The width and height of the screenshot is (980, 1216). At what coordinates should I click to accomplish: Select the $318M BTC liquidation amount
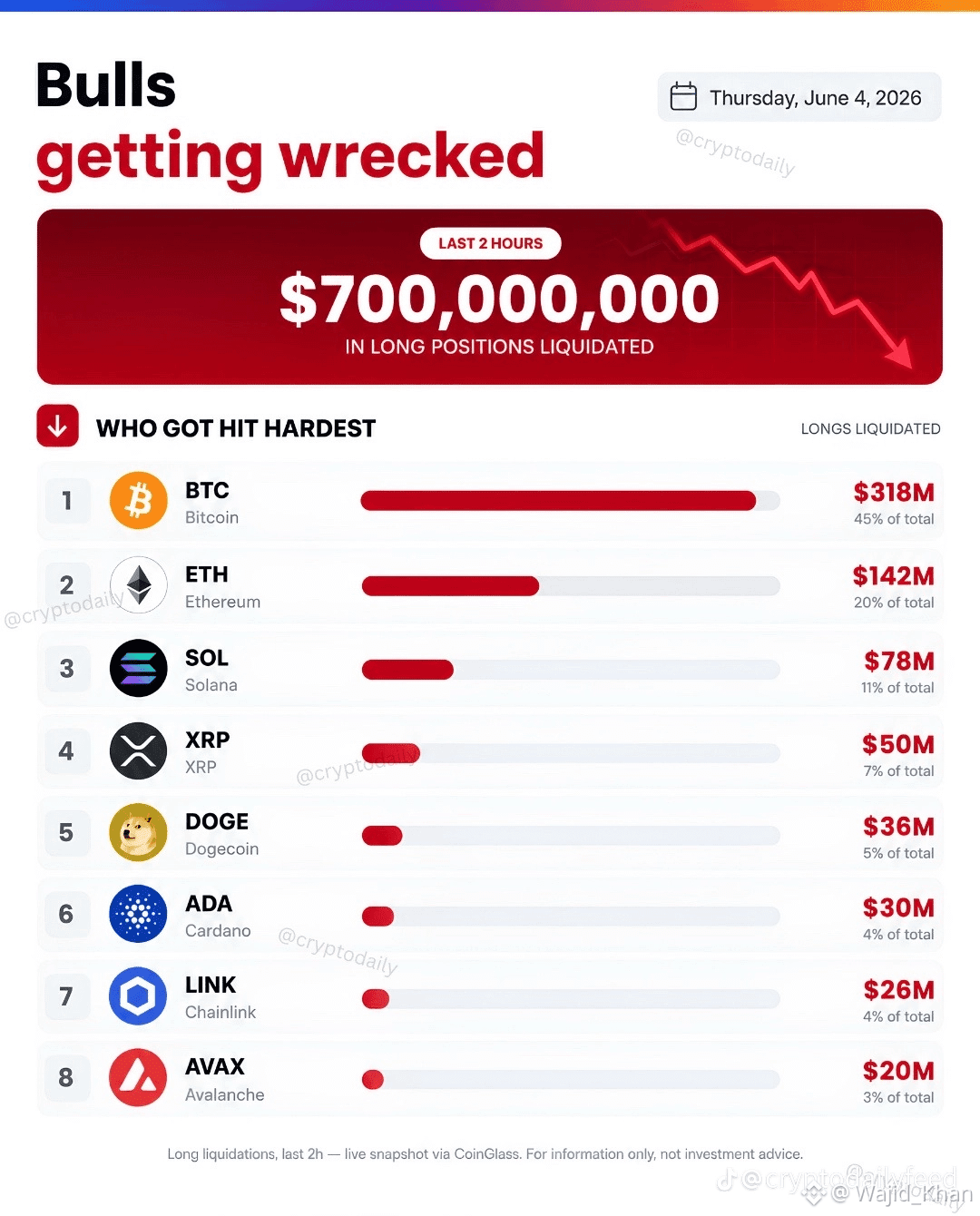[x=894, y=493]
